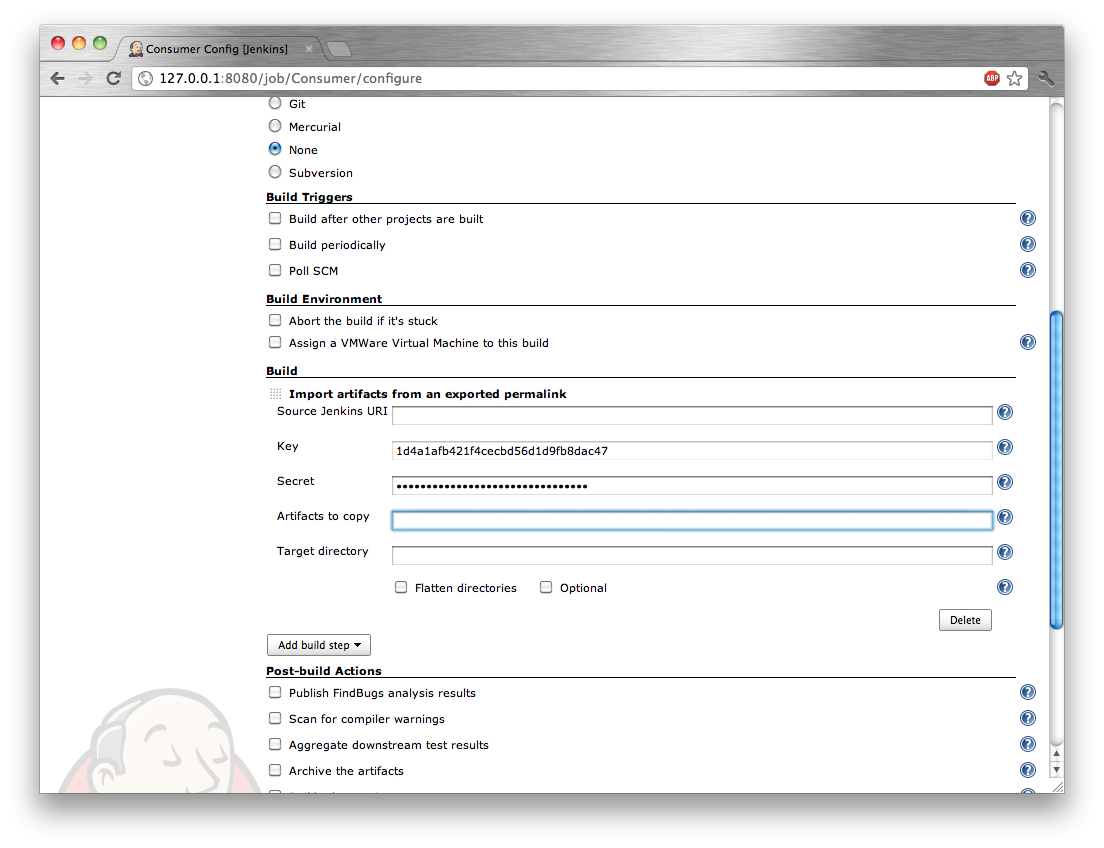Screen dimensions: 1104x848
Task: Click the blue vertical scrollbar thumb
Action: tap(1056, 470)
